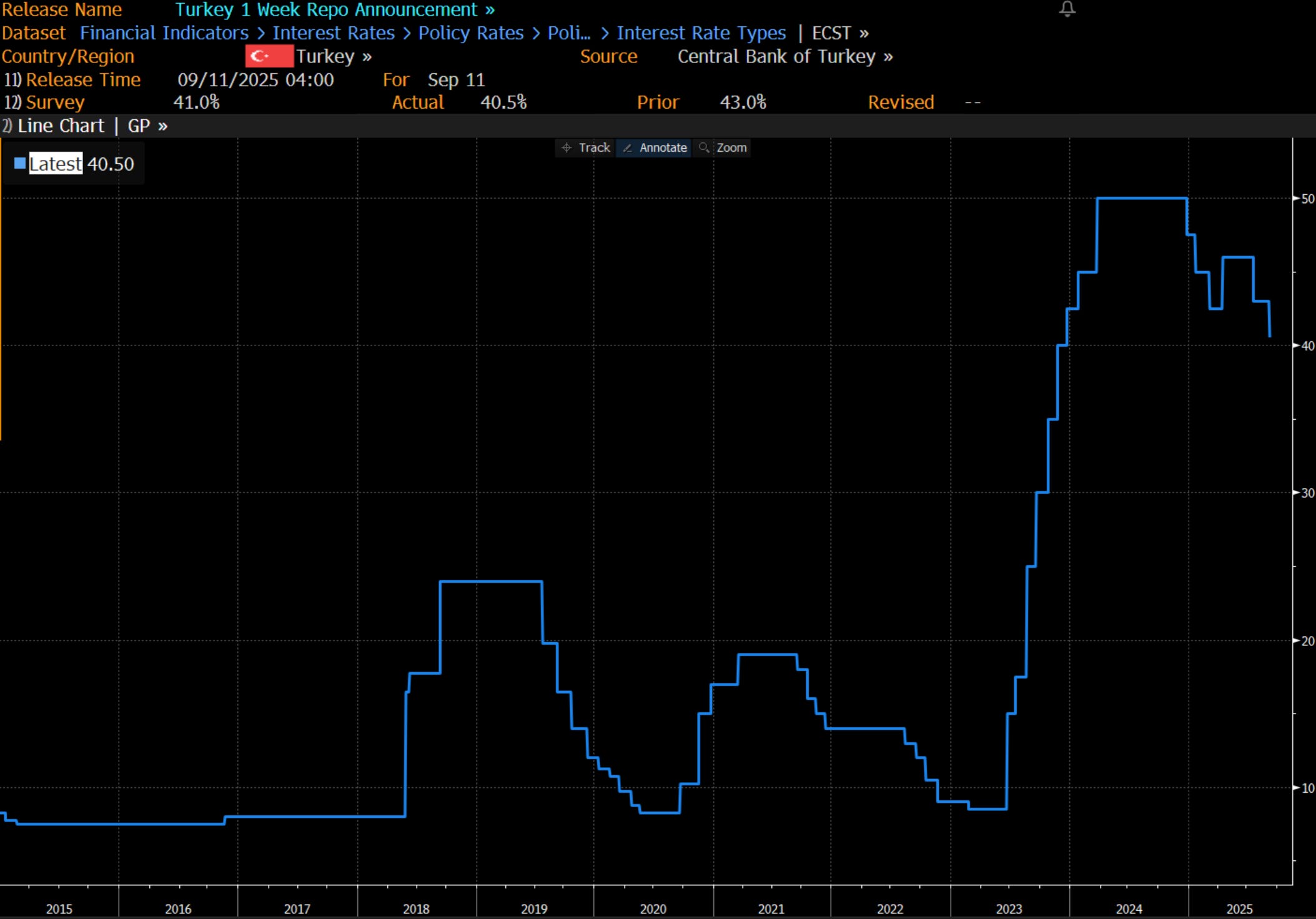
Task: Enable the Zoom magnifier tool
Action: coord(723,148)
